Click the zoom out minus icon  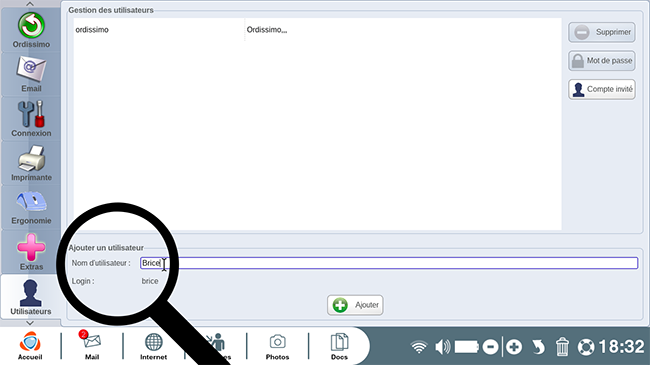point(490,347)
